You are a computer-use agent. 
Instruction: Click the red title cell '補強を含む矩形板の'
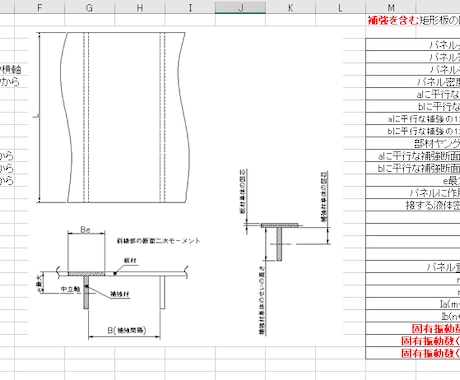(x=413, y=20)
